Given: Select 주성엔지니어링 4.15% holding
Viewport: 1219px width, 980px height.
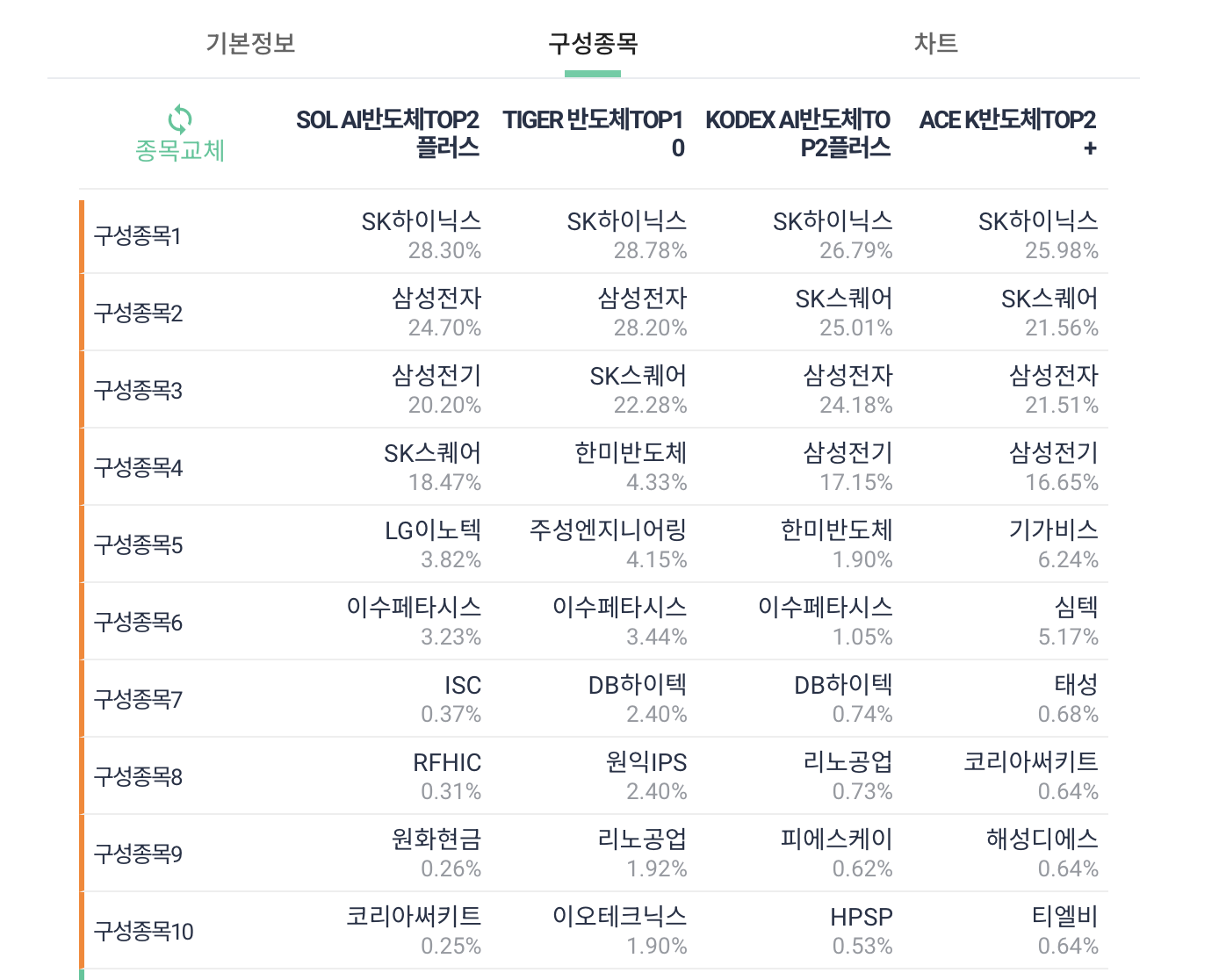Looking at the screenshot, I should click(608, 544).
